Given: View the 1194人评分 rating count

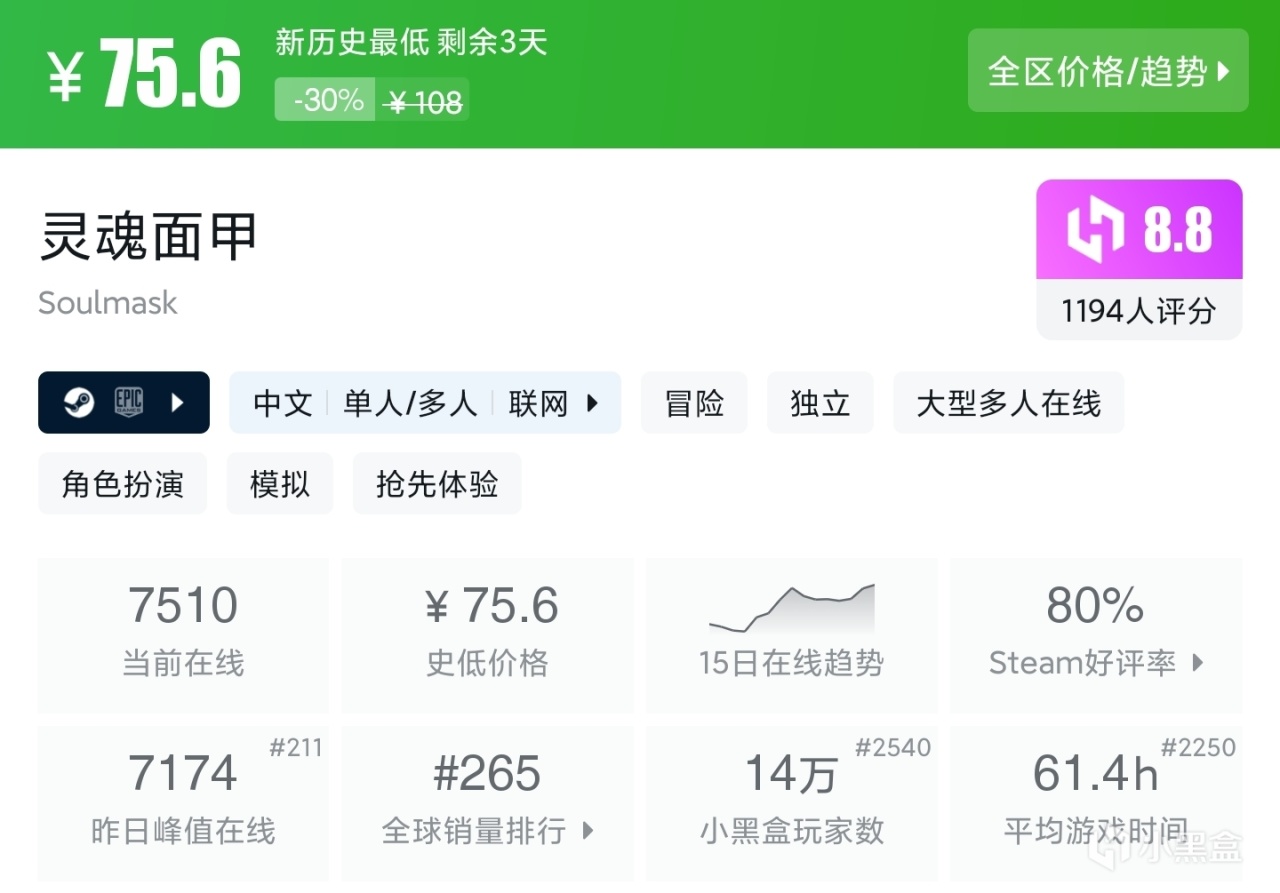Looking at the screenshot, I should coord(1139,311).
